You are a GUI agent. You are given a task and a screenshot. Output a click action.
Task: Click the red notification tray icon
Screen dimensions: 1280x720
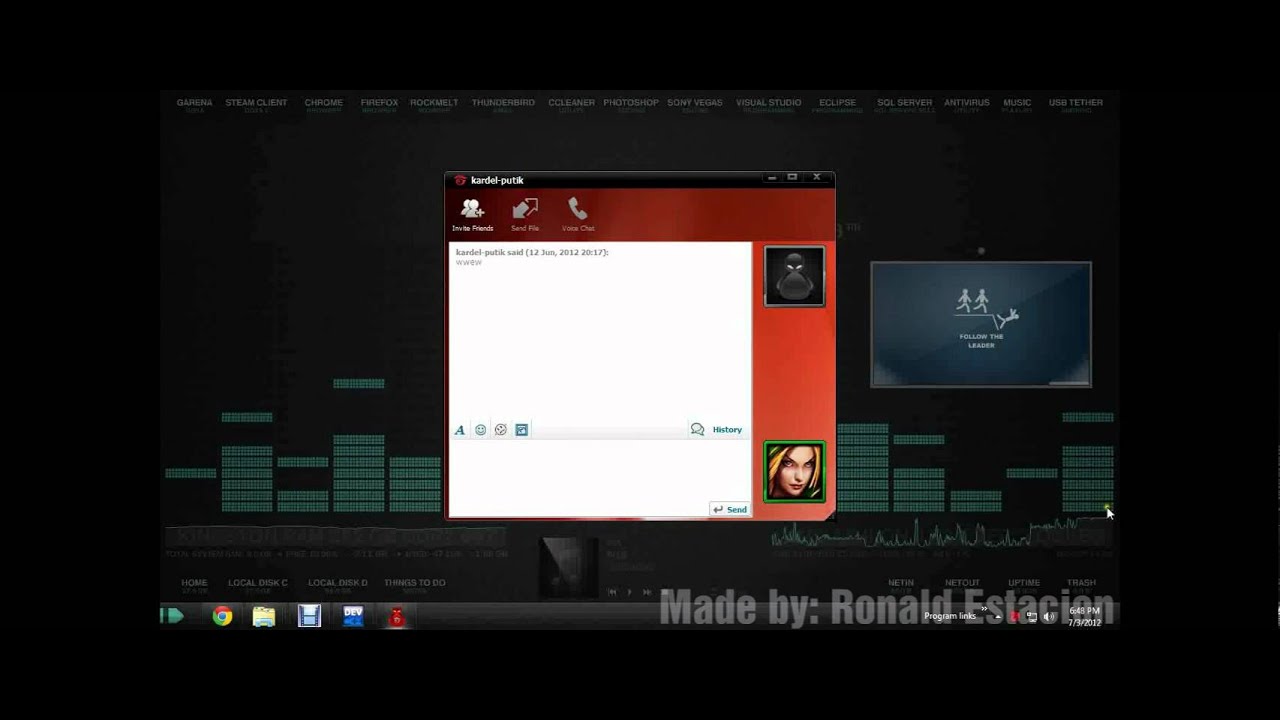[x=1014, y=616]
